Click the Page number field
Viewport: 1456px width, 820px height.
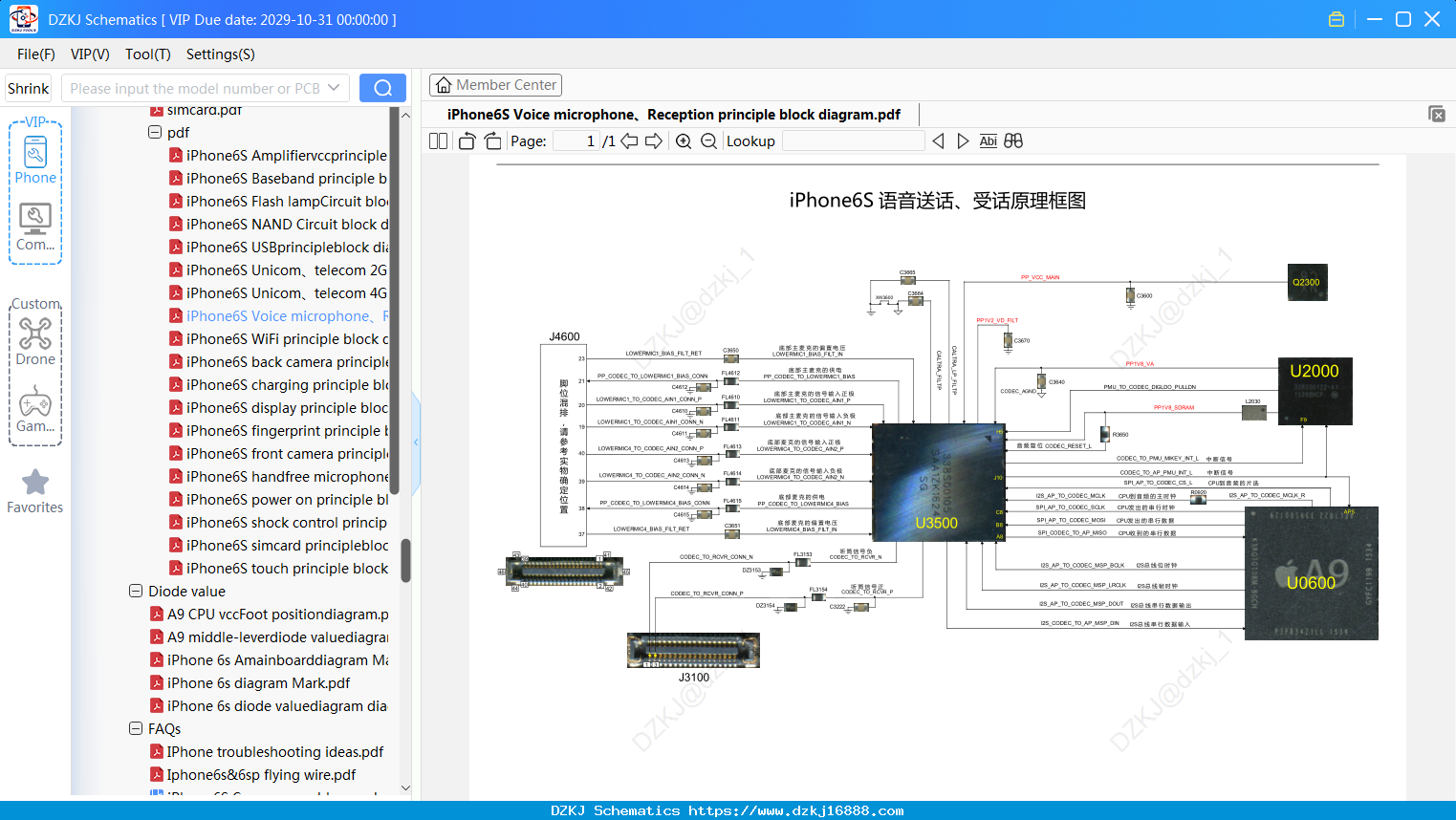(x=576, y=141)
